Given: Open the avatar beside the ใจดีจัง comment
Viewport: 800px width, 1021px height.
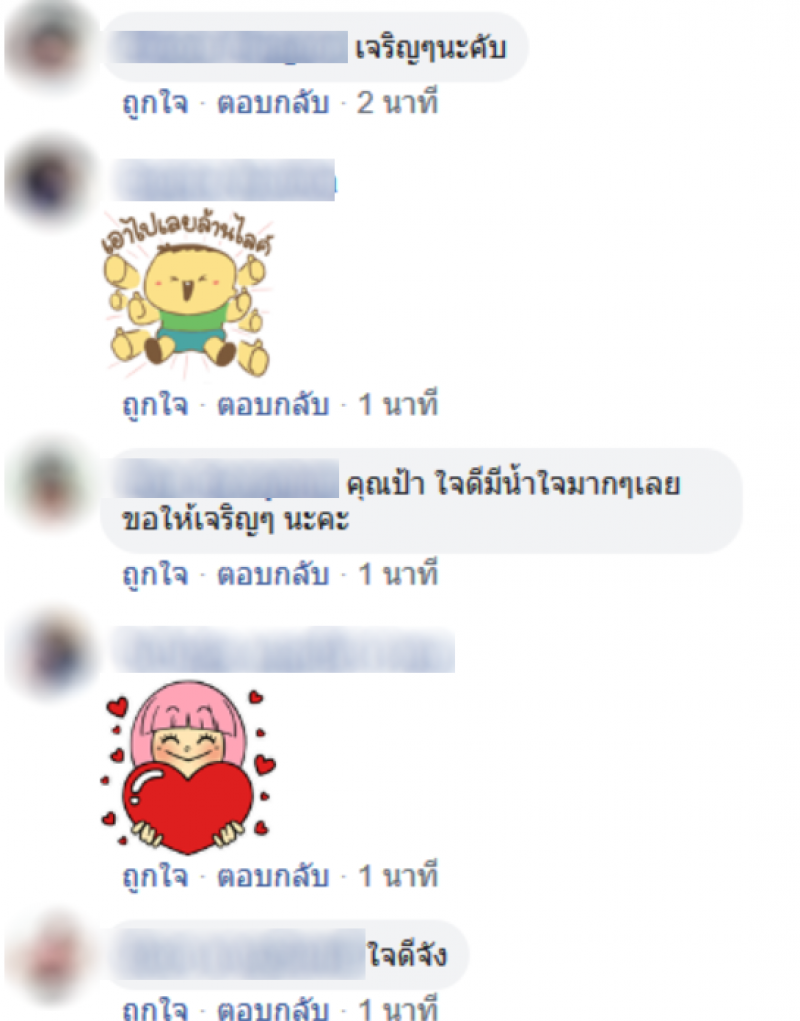Looking at the screenshot, I should click(51, 957).
